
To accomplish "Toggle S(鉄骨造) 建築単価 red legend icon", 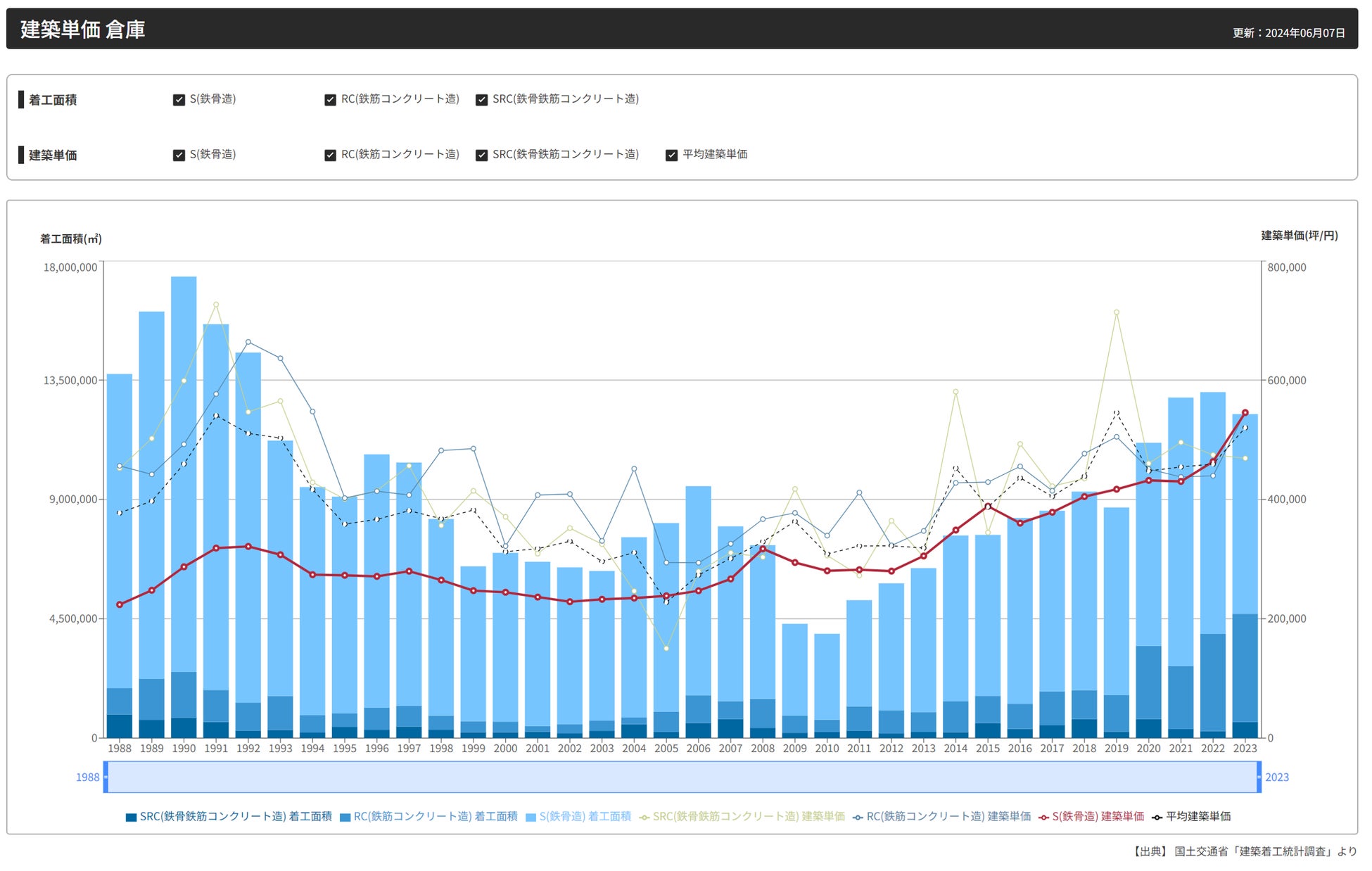I will click(x=1043, y=817).
